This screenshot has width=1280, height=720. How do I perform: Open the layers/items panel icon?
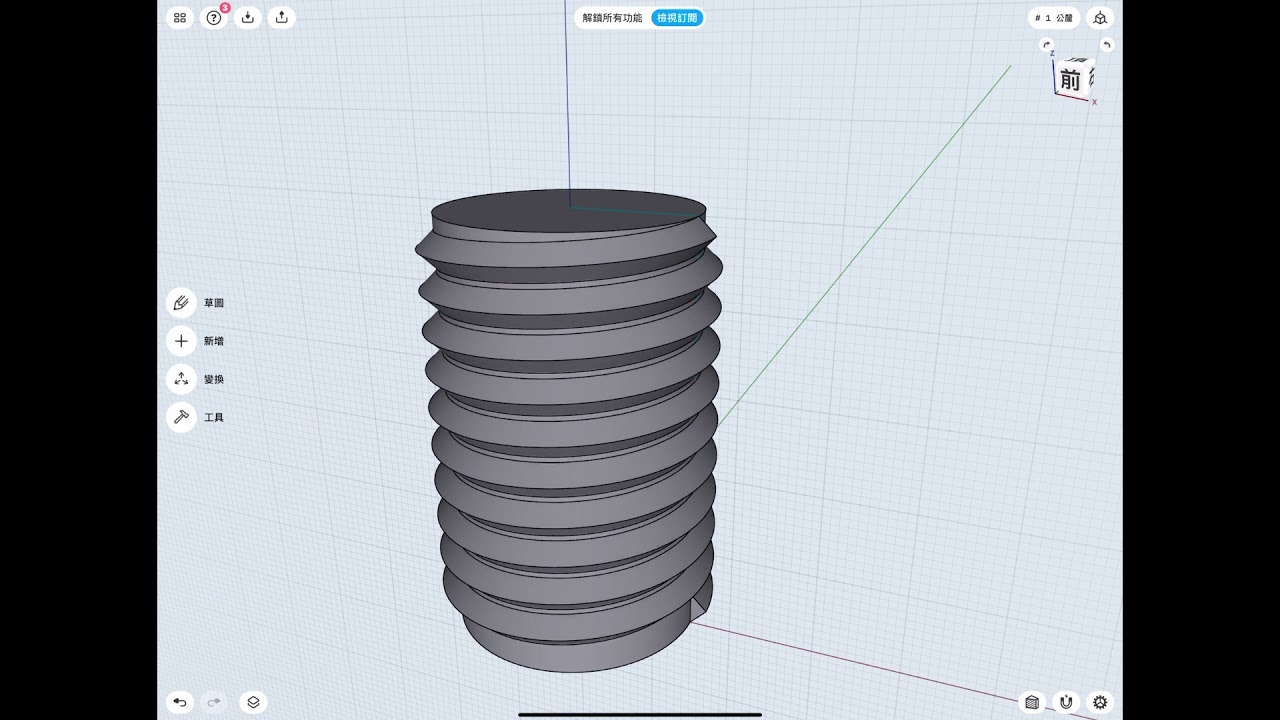(x=253, y=702)
